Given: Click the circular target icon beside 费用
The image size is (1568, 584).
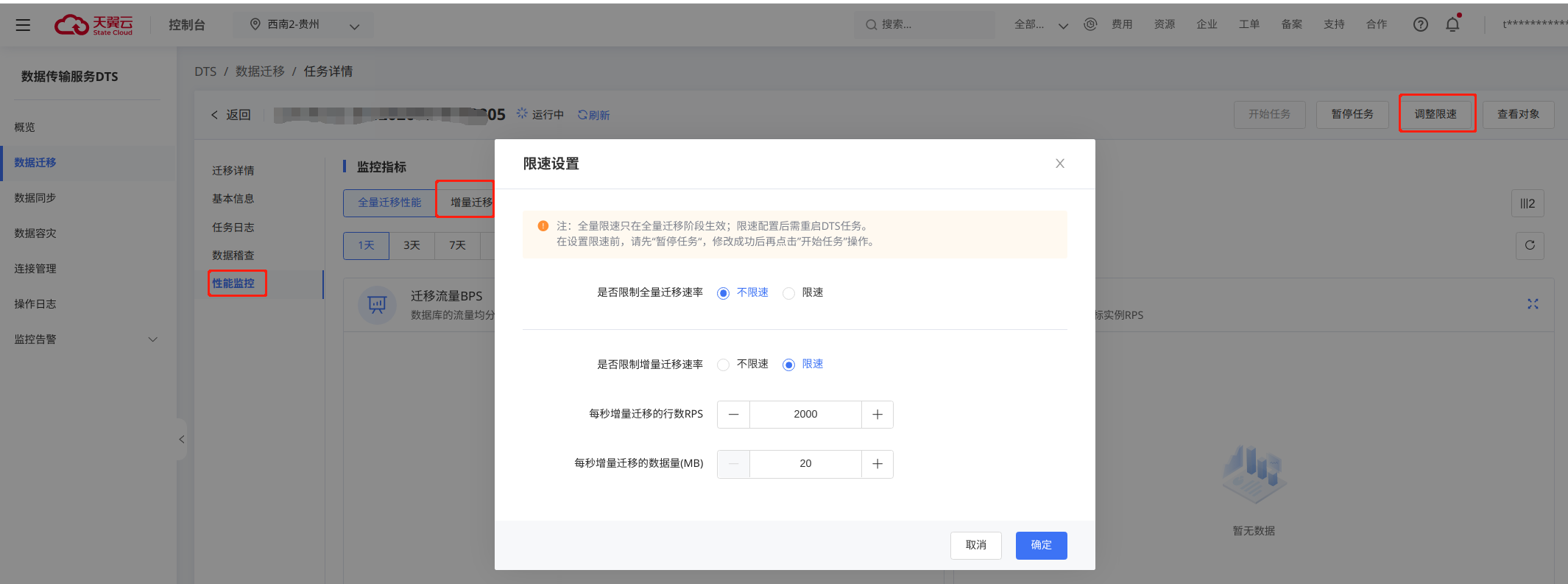Looking at the screenshot, I should pyautogui.click(x=1090, y=24).
